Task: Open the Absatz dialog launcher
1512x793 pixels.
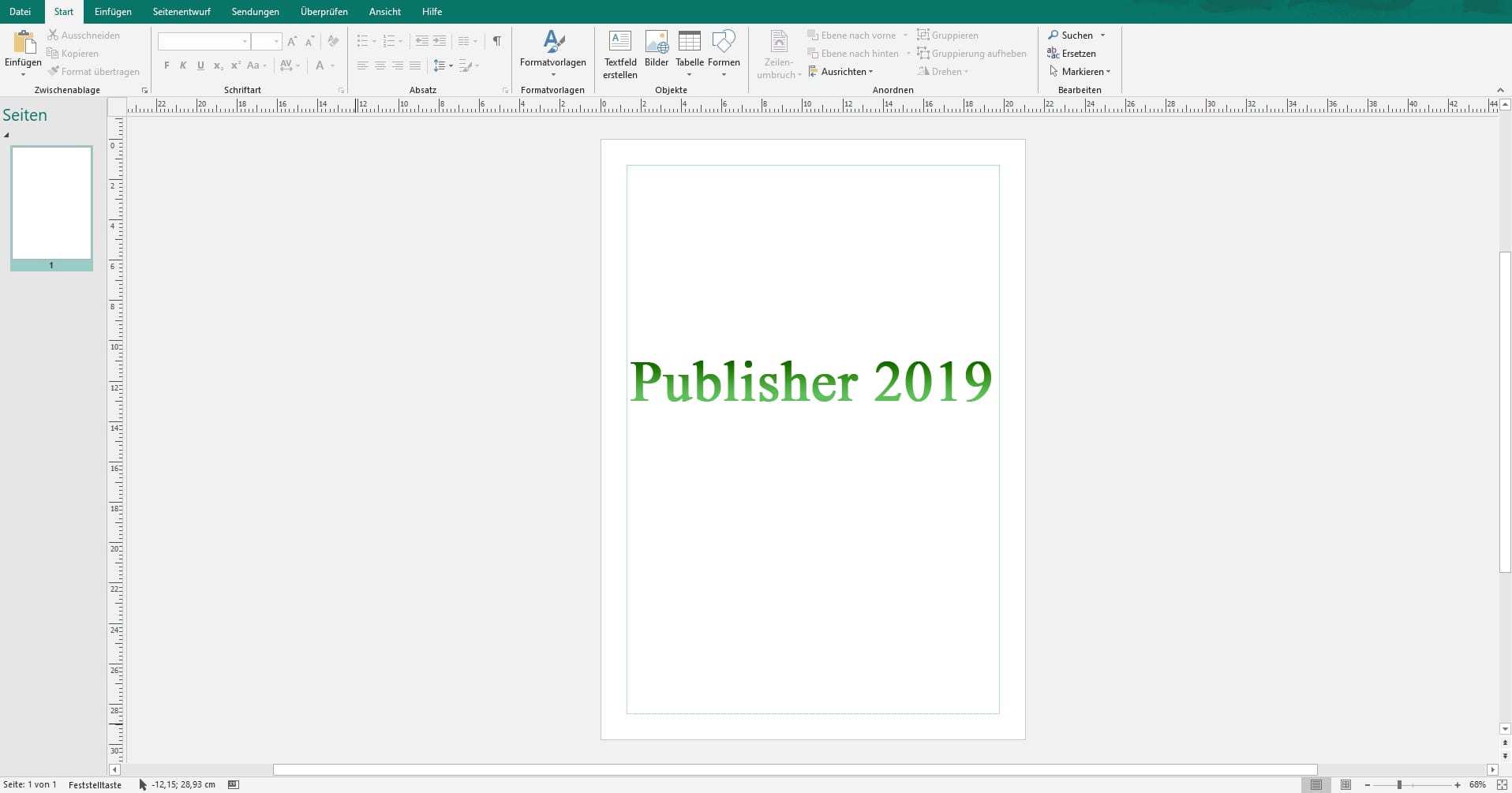Action: (505, 90)
